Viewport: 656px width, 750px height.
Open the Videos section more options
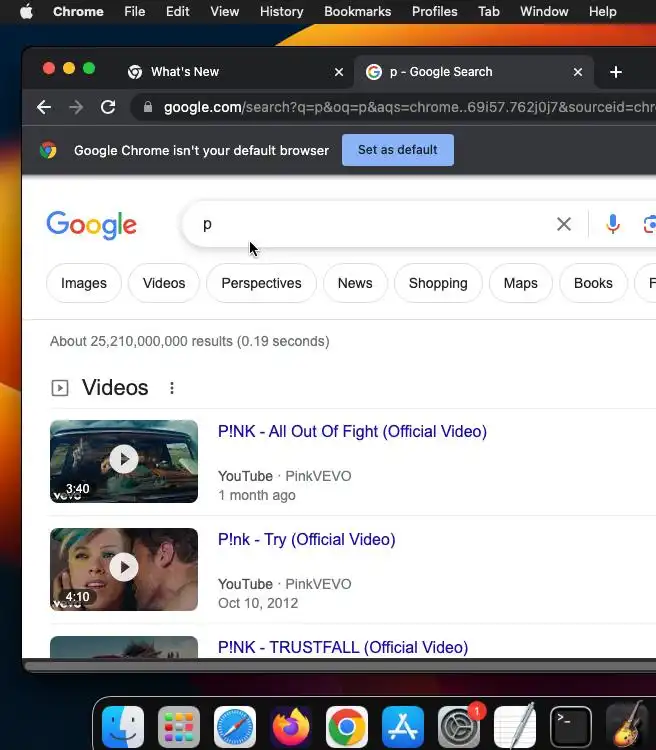point(172,388)
